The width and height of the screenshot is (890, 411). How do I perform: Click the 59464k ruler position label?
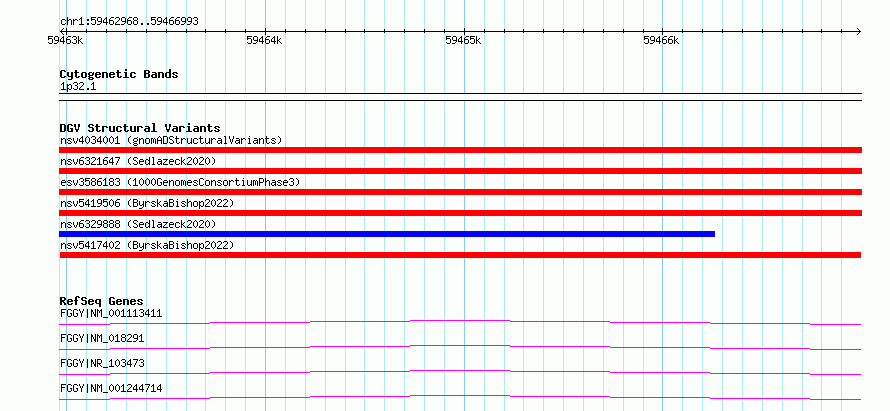click(264, 41)
